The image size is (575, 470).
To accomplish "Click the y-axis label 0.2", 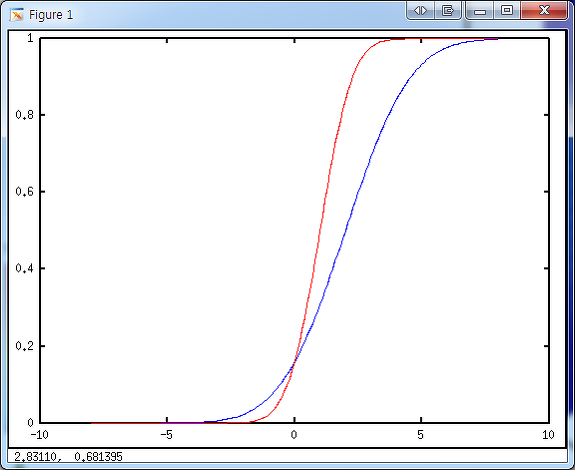I will tap(24, 346).
